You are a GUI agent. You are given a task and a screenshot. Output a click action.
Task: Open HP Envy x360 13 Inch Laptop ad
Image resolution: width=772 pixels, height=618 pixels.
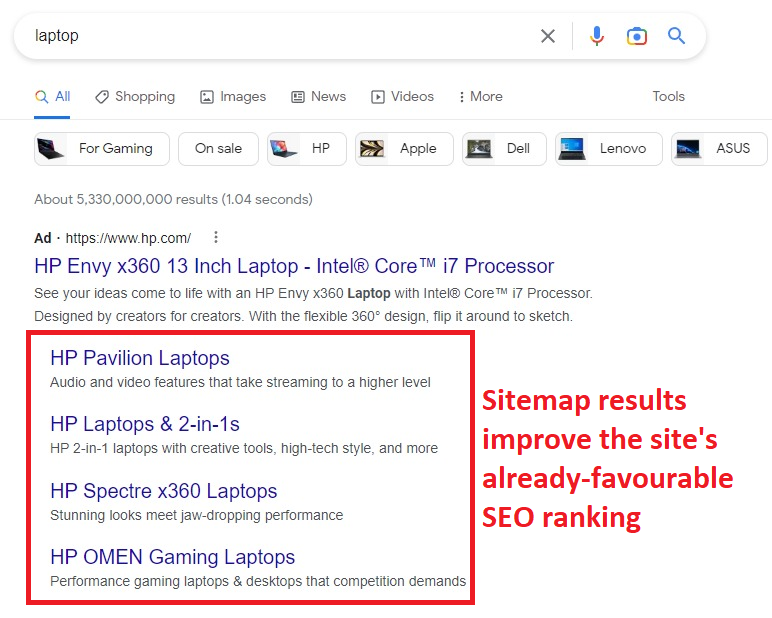pyautogui.click(x=294, y=267)
